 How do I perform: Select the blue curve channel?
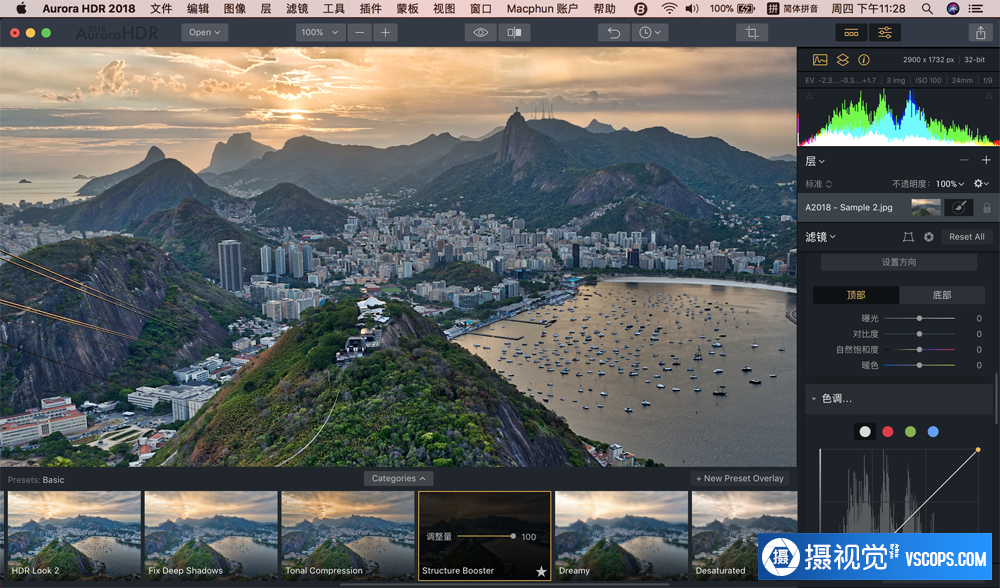(x=933, y=432)
